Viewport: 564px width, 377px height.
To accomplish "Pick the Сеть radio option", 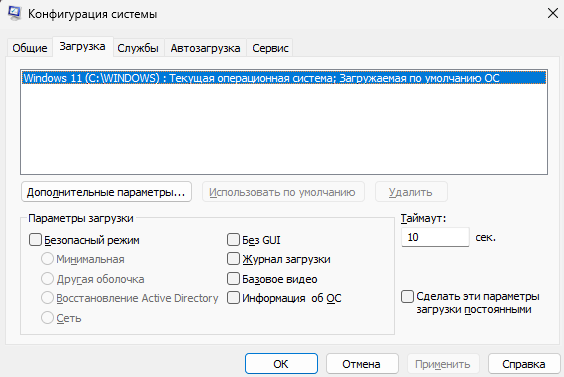I will click(x=47, y=318).
